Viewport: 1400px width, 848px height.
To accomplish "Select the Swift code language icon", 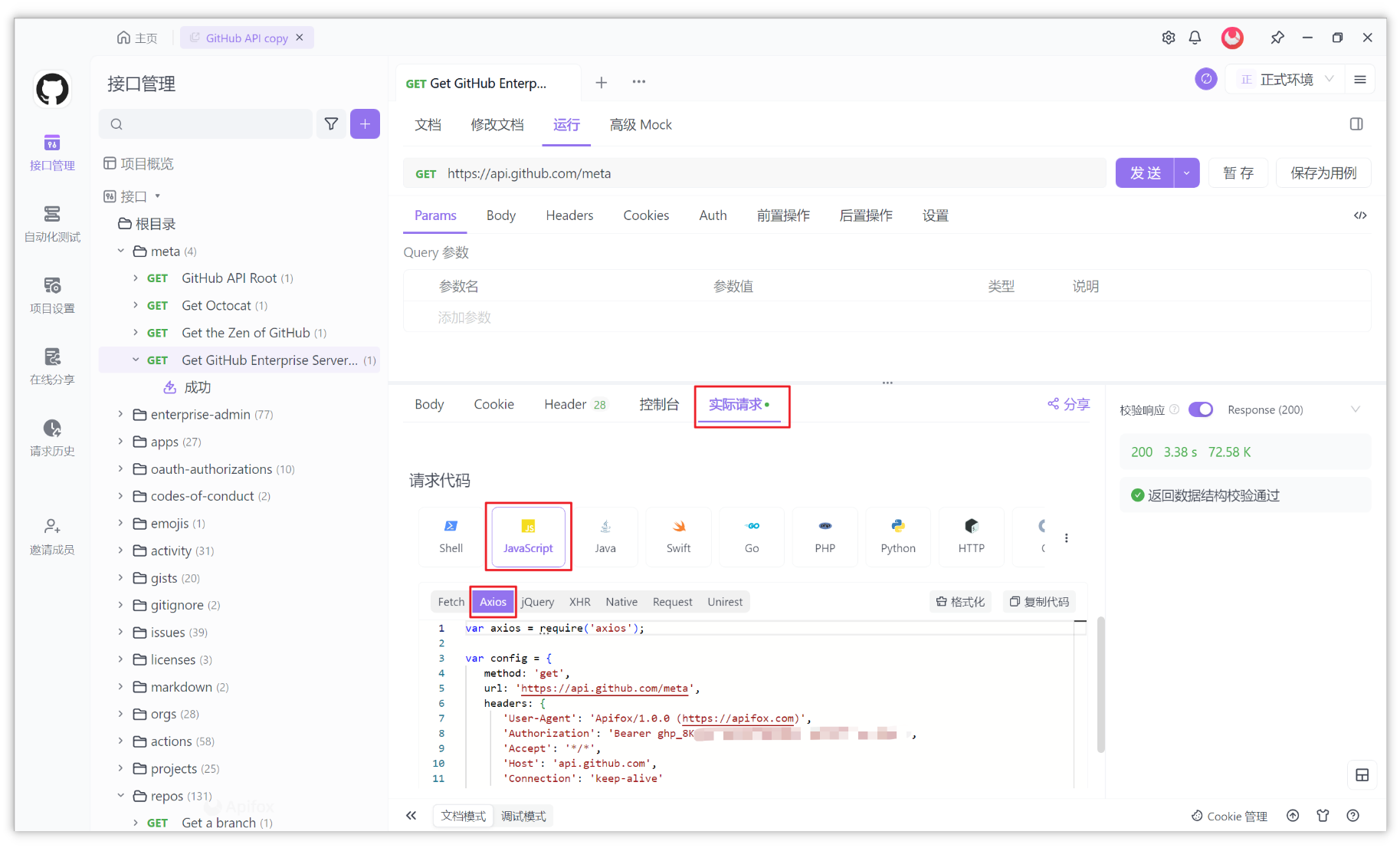I will 678,536.
